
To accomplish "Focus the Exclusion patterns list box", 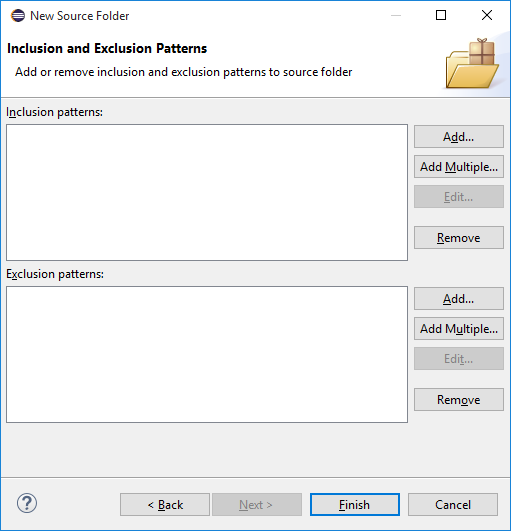I will (207, 354).
